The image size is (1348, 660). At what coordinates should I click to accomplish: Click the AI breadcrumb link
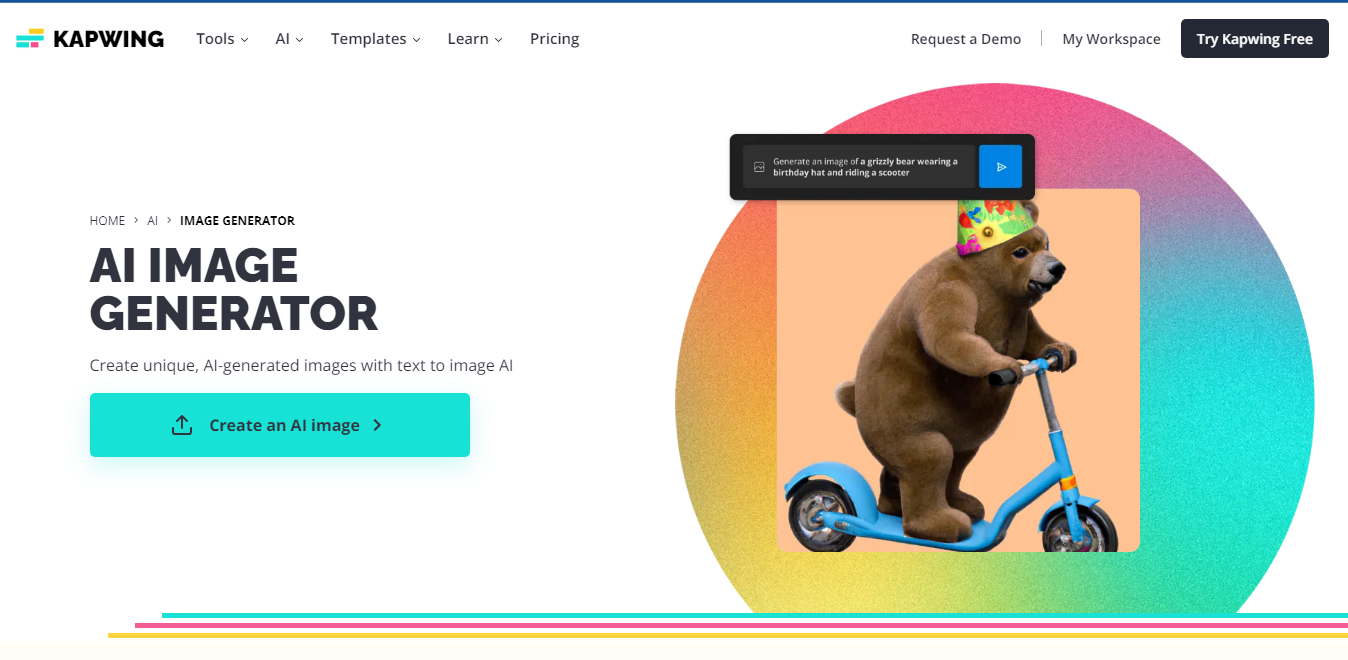[x=153, y=221]
